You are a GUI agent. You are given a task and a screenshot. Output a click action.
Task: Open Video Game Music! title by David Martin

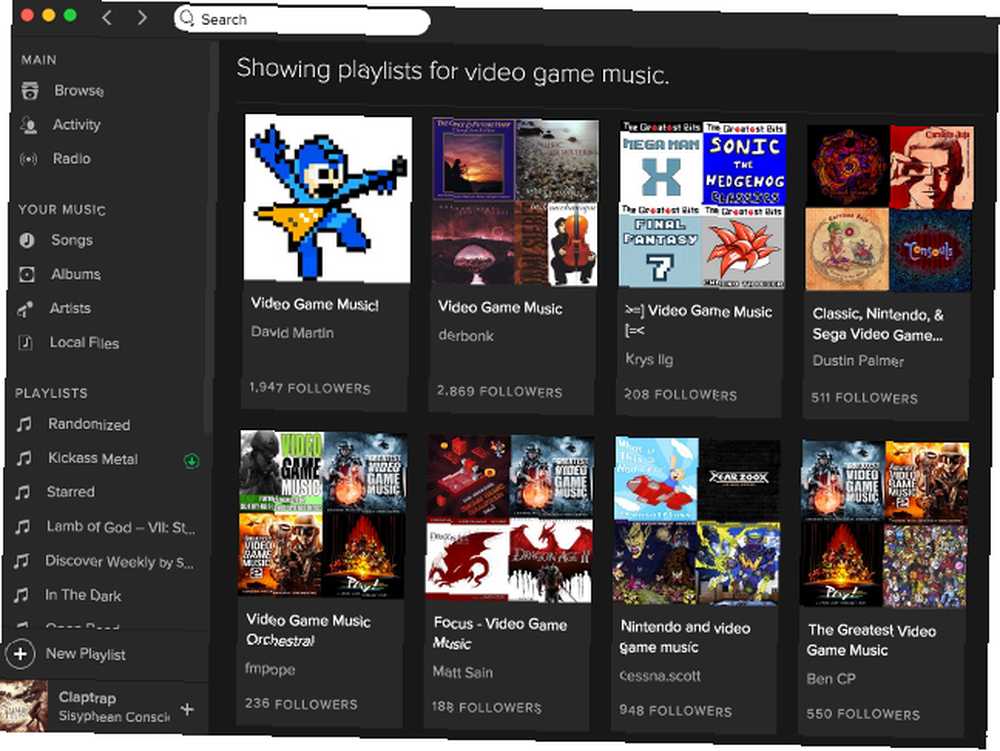pyautogui.click(x=314, y=305)
